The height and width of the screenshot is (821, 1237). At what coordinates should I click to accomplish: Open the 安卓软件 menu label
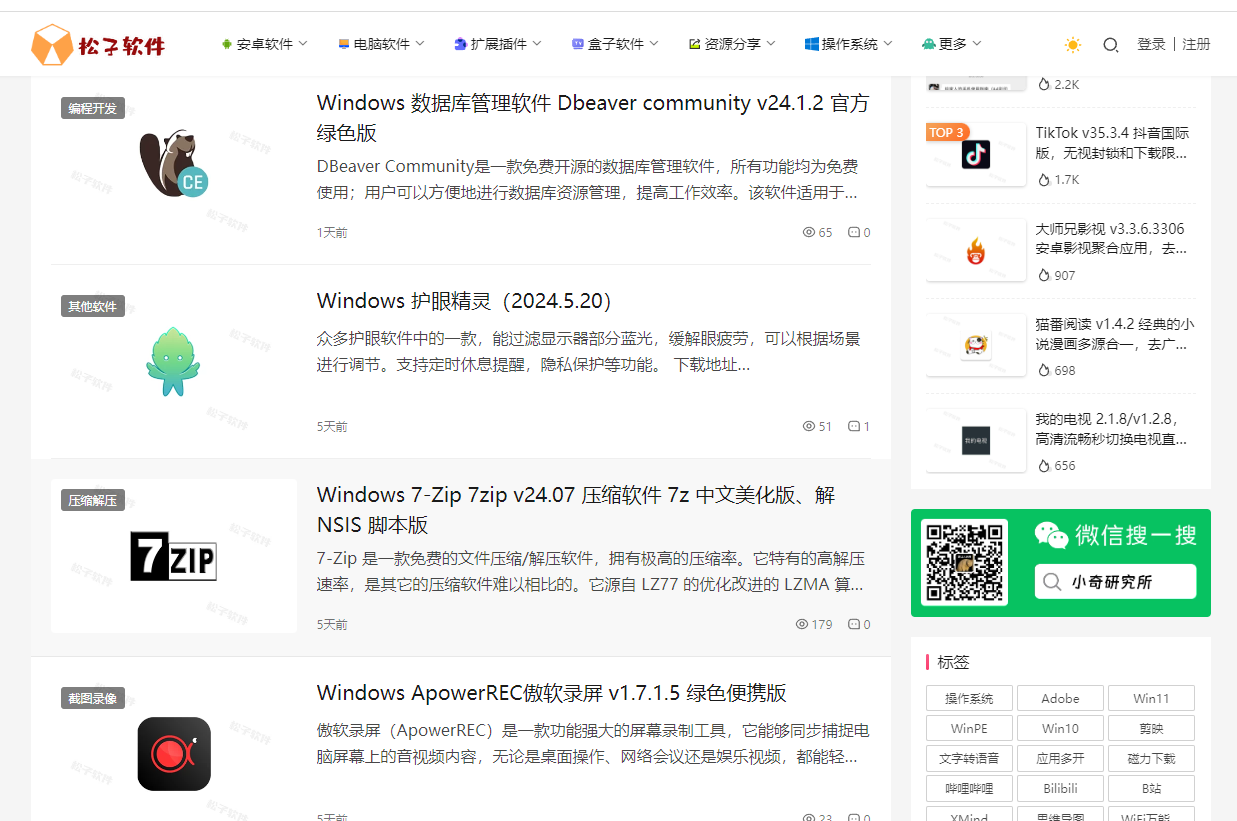click(x=265, y=44)
